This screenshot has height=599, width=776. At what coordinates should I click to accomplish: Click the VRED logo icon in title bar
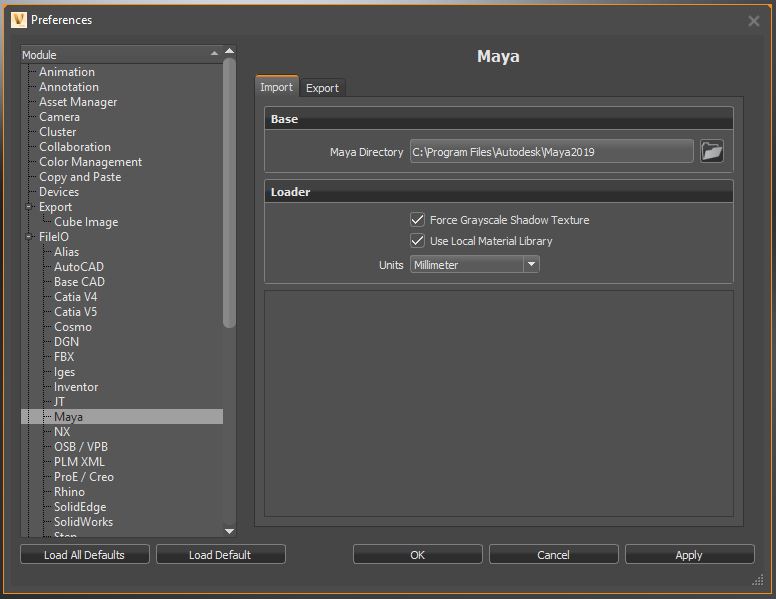(18, 20)
